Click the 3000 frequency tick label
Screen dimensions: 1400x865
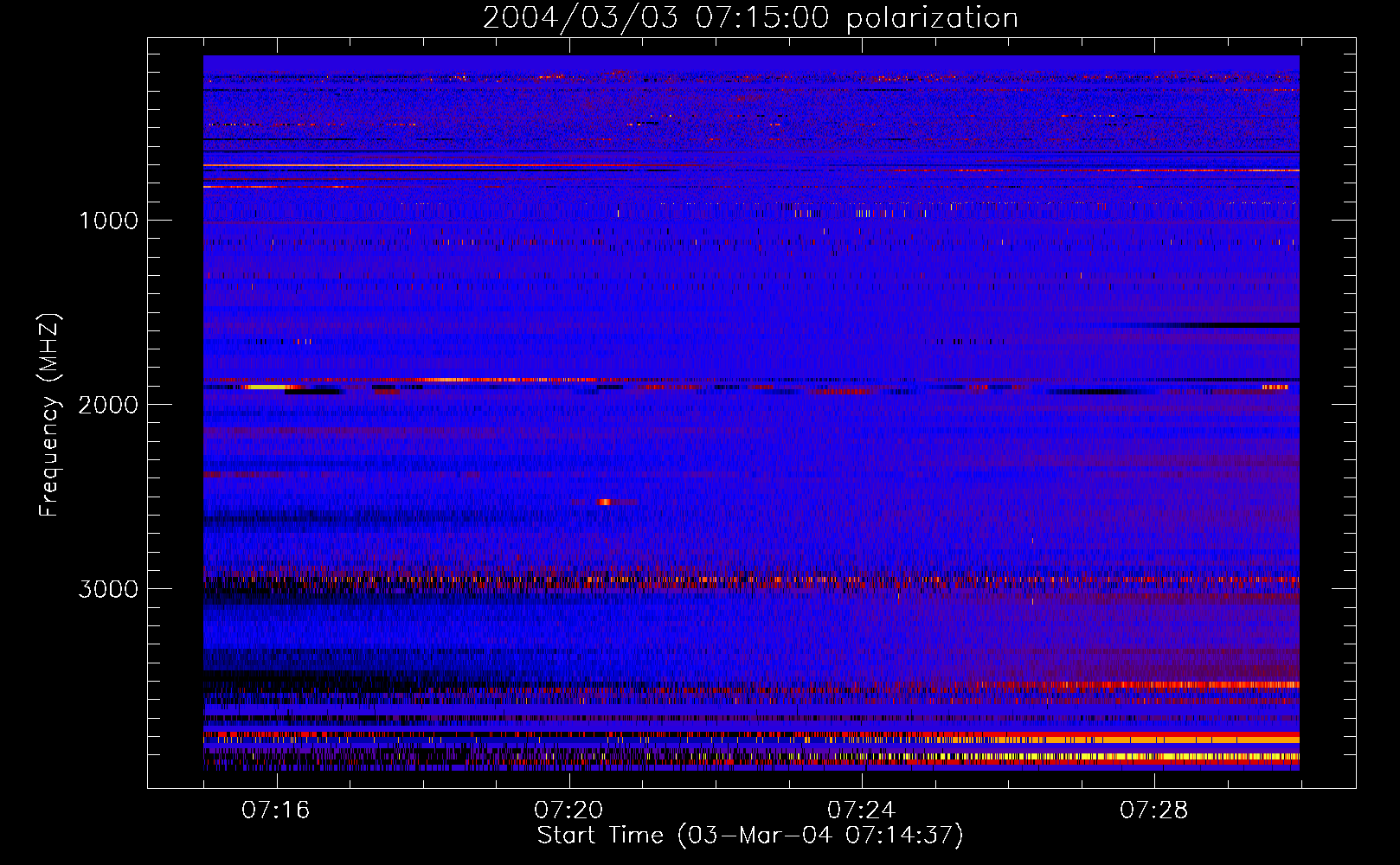click(109, 589)
